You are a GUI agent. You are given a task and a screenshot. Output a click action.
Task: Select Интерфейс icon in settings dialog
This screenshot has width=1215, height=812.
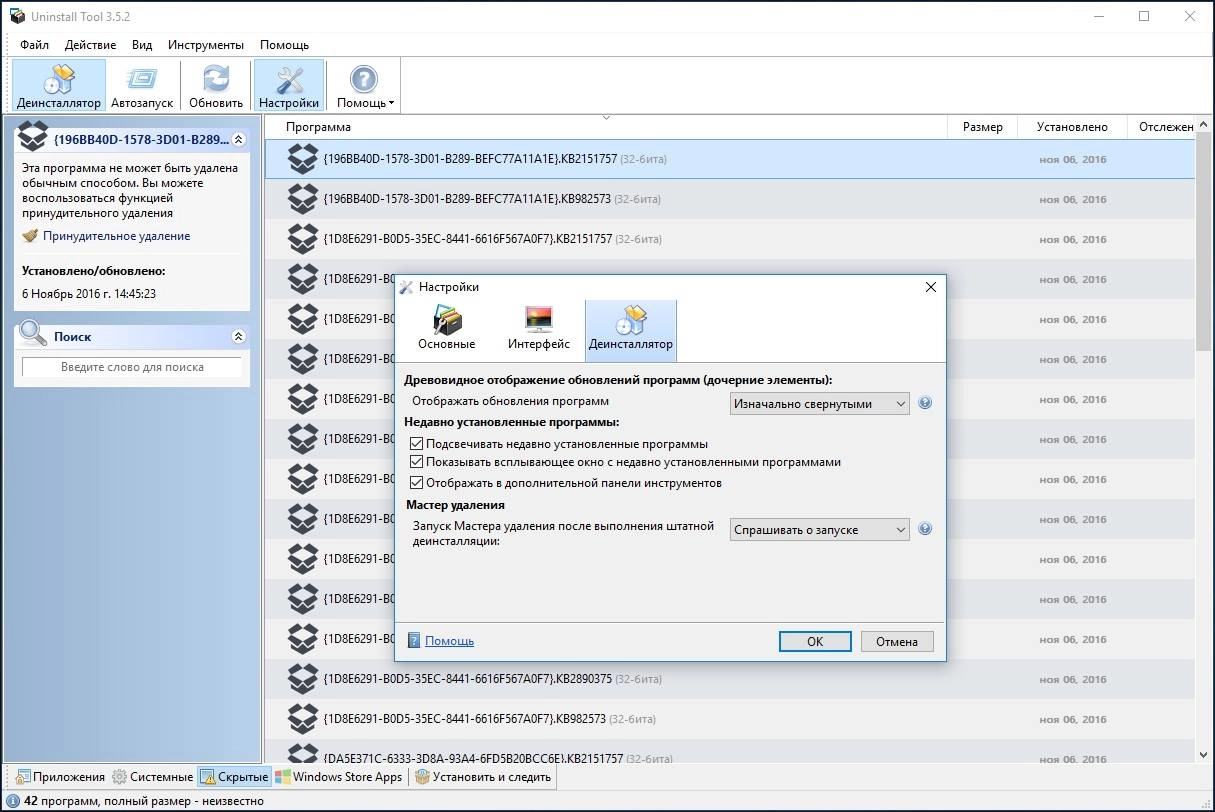click(539, 320)
